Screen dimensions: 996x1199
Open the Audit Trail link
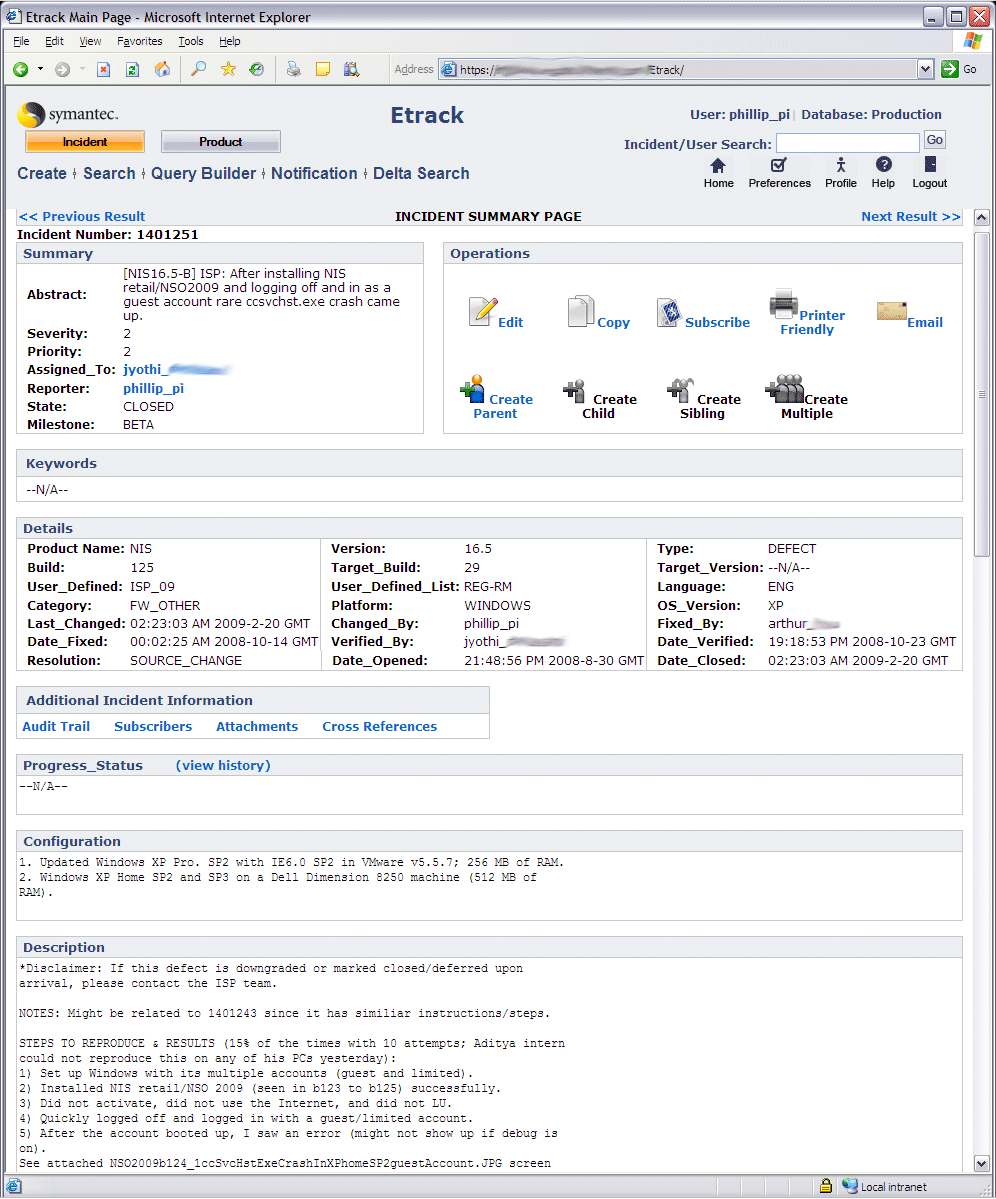coord(56,726)
